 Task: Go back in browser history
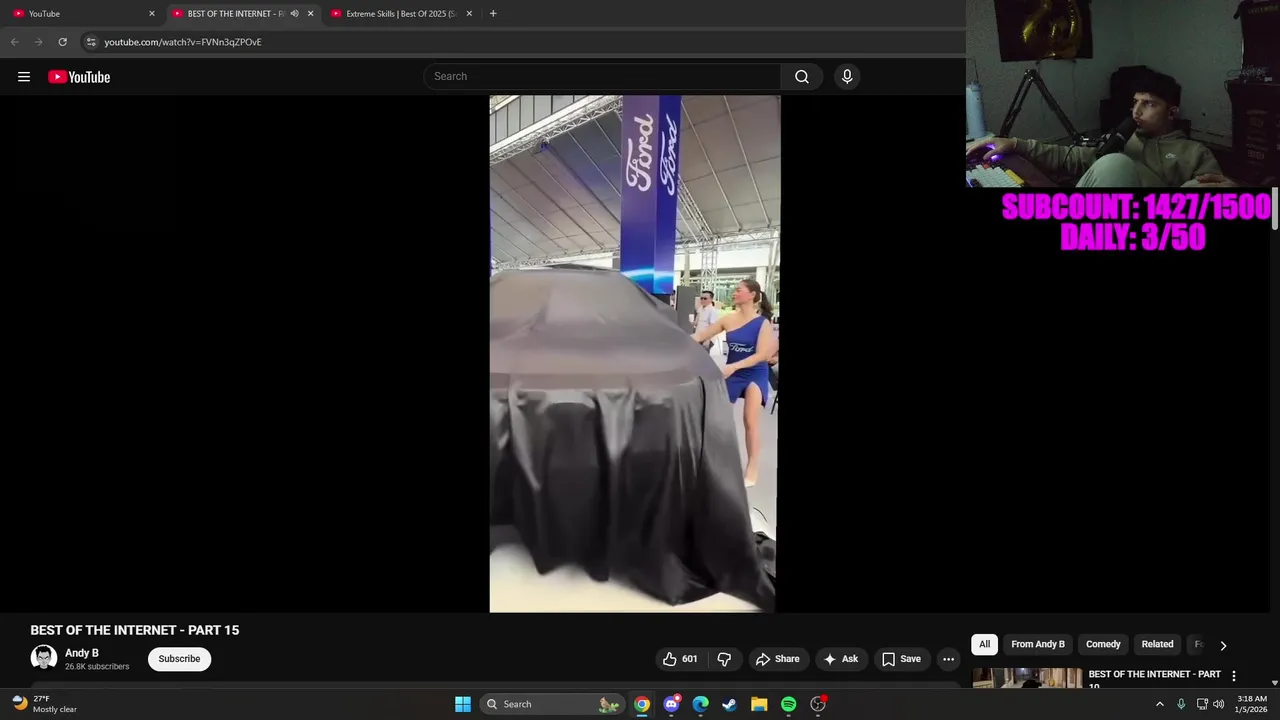(14, 42)
